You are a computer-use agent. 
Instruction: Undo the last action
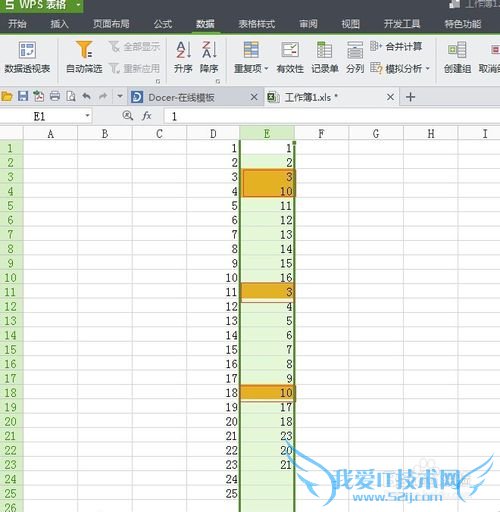tap(87, 97)
